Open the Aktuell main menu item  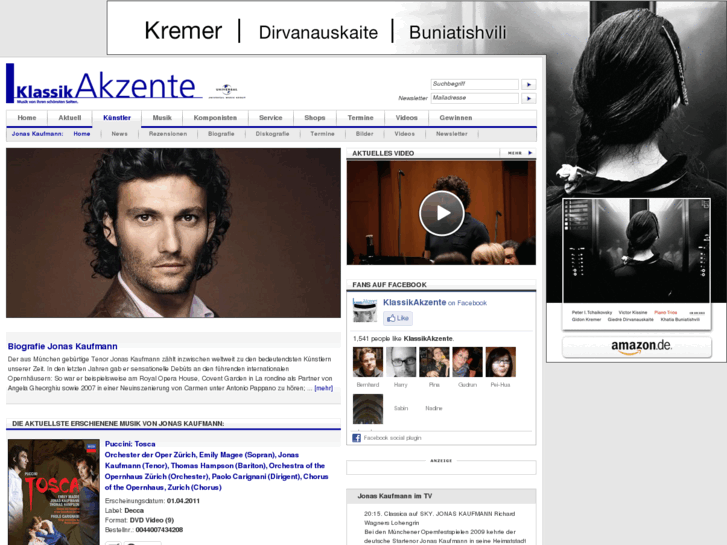click(x=70, y=118)
